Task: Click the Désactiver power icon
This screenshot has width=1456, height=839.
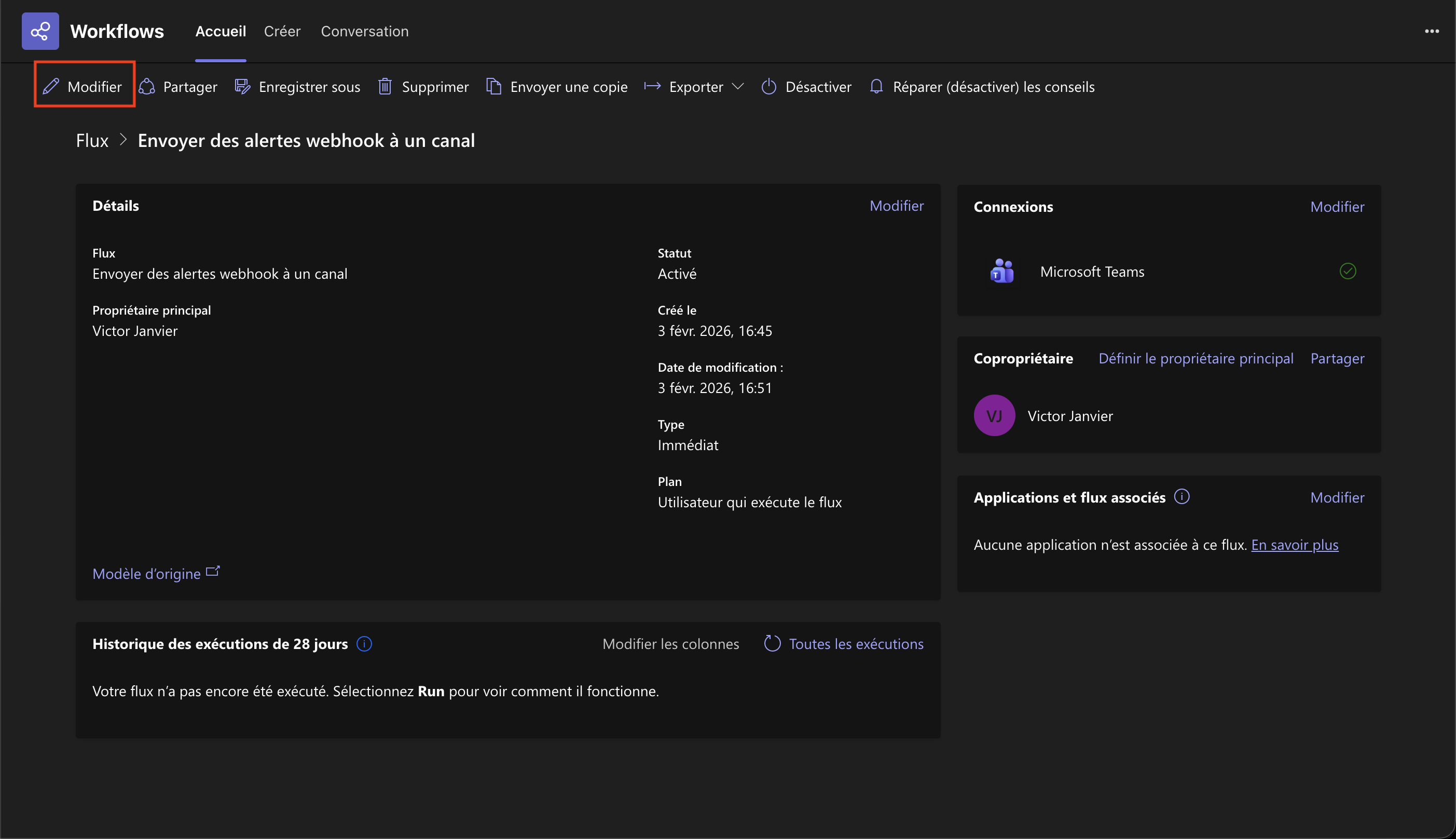Action: tap(768, 86)
